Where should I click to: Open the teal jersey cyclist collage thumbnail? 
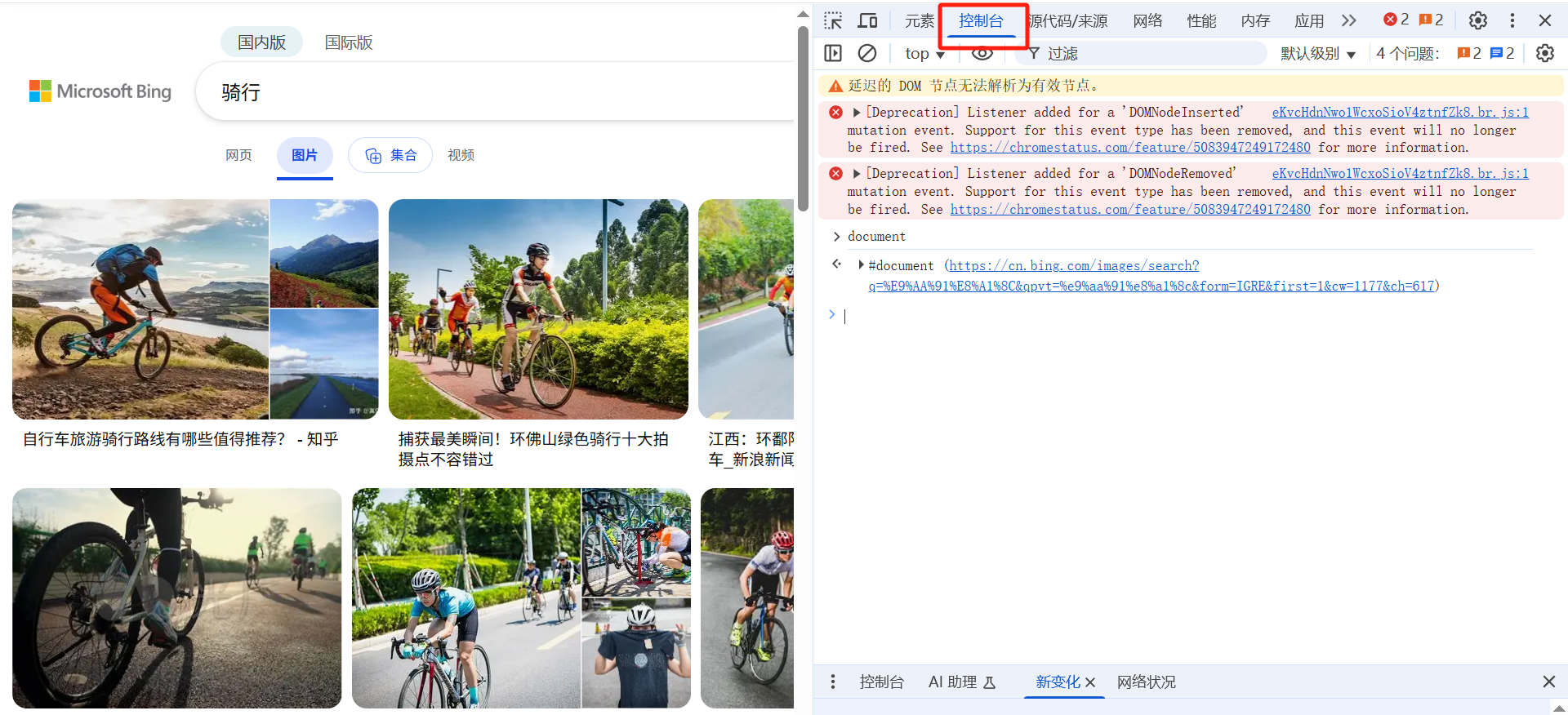pyautogui.click(x=521, y=598)
